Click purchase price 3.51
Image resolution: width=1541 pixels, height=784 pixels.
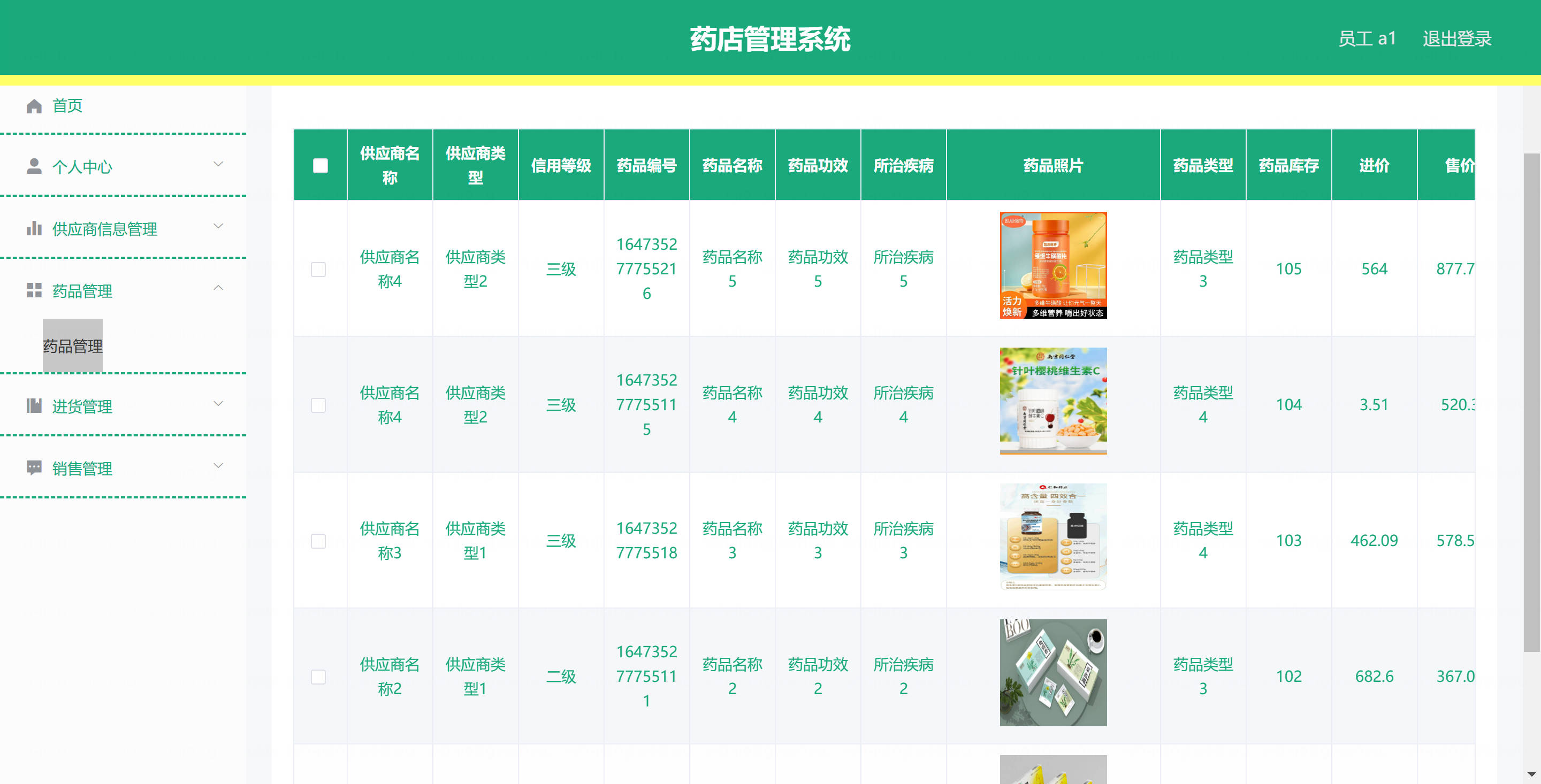pyautogui.click(x=1374, y=405)
